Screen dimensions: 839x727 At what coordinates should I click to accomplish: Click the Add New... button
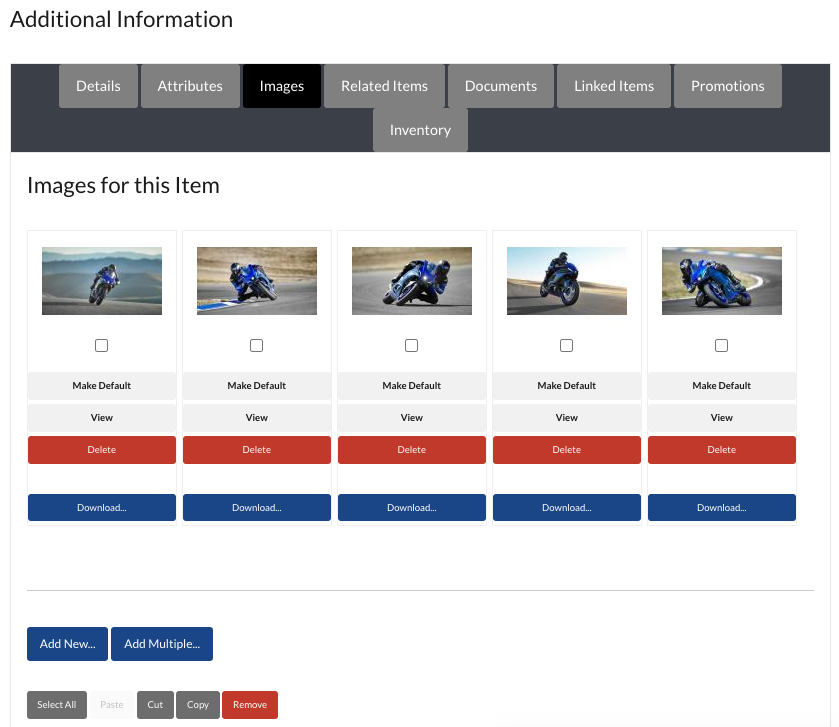pyautogui.click(x=67, y=644)
